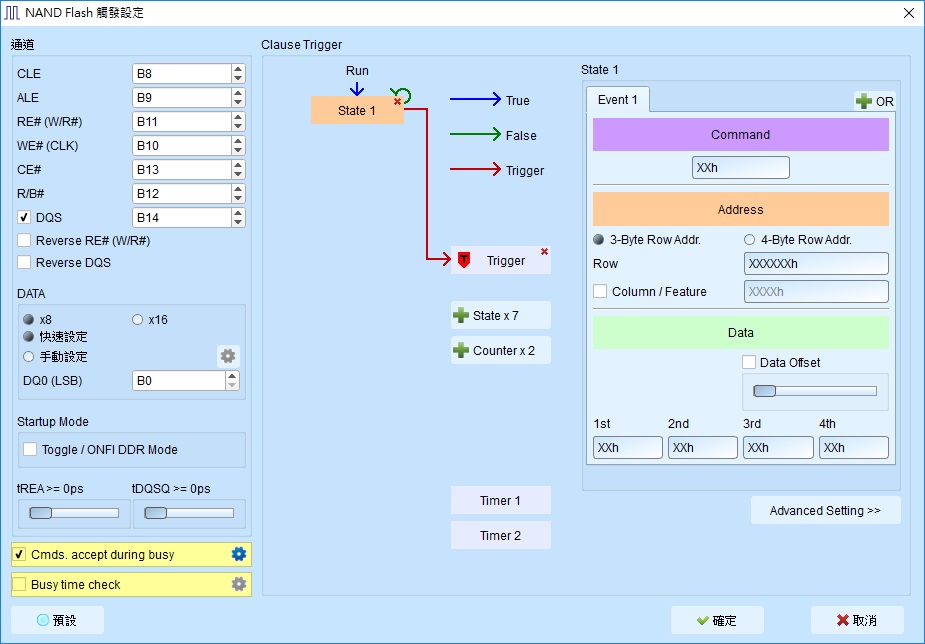Add a state via State x 7
This screenshot has width=925, height=644.
[501, 316]
